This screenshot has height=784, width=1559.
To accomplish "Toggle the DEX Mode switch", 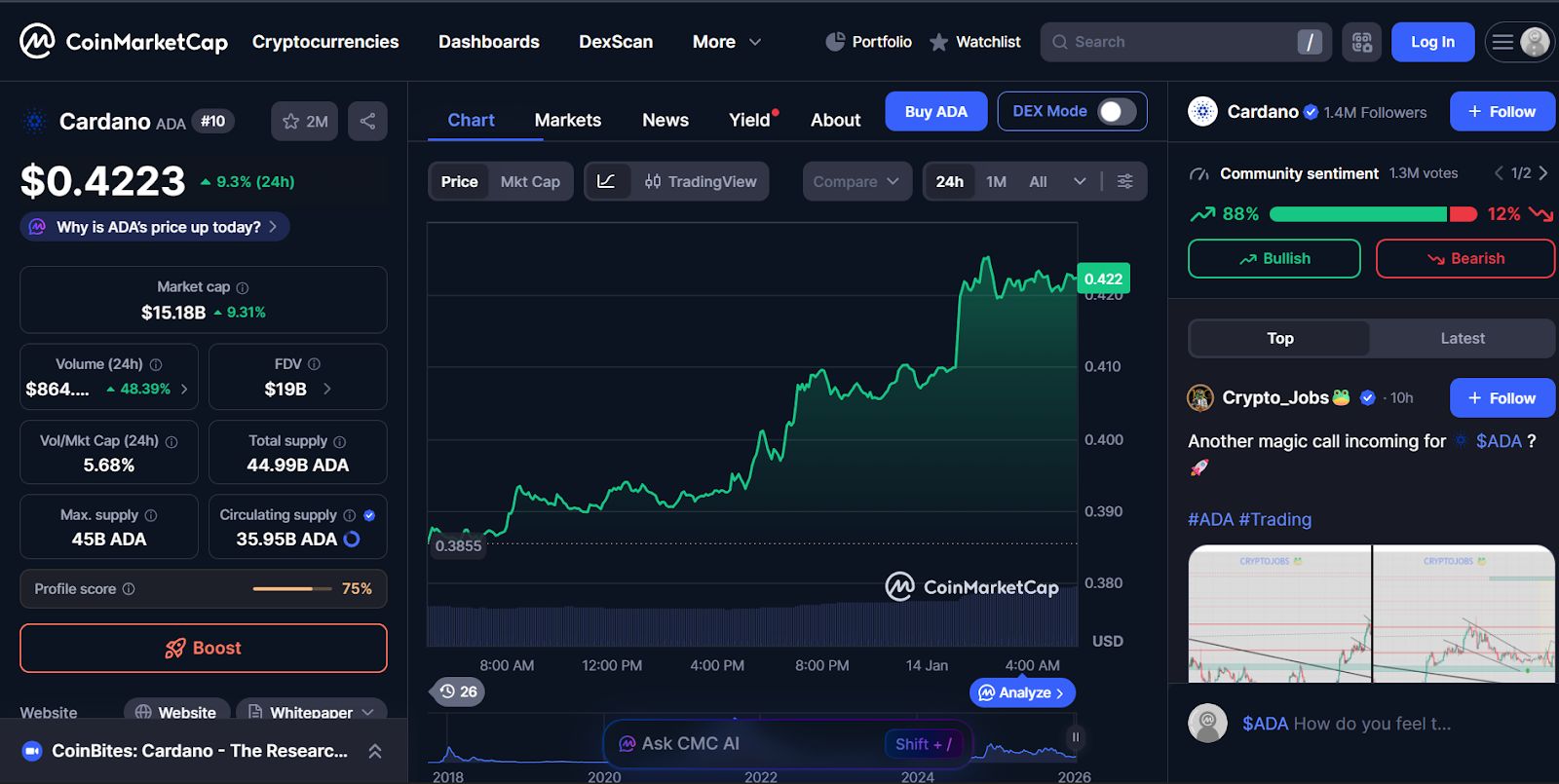I will click(1117, 111).
